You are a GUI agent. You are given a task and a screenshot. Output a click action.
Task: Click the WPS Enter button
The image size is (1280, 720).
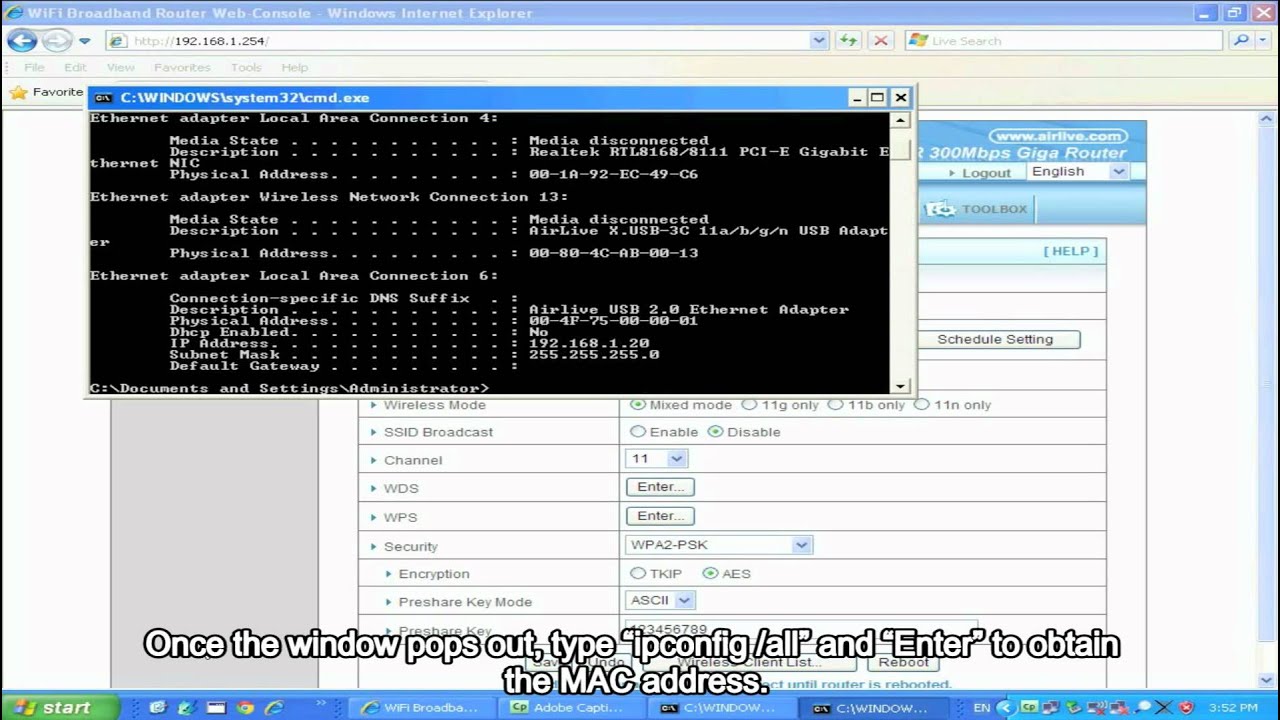tap(660, 516)
